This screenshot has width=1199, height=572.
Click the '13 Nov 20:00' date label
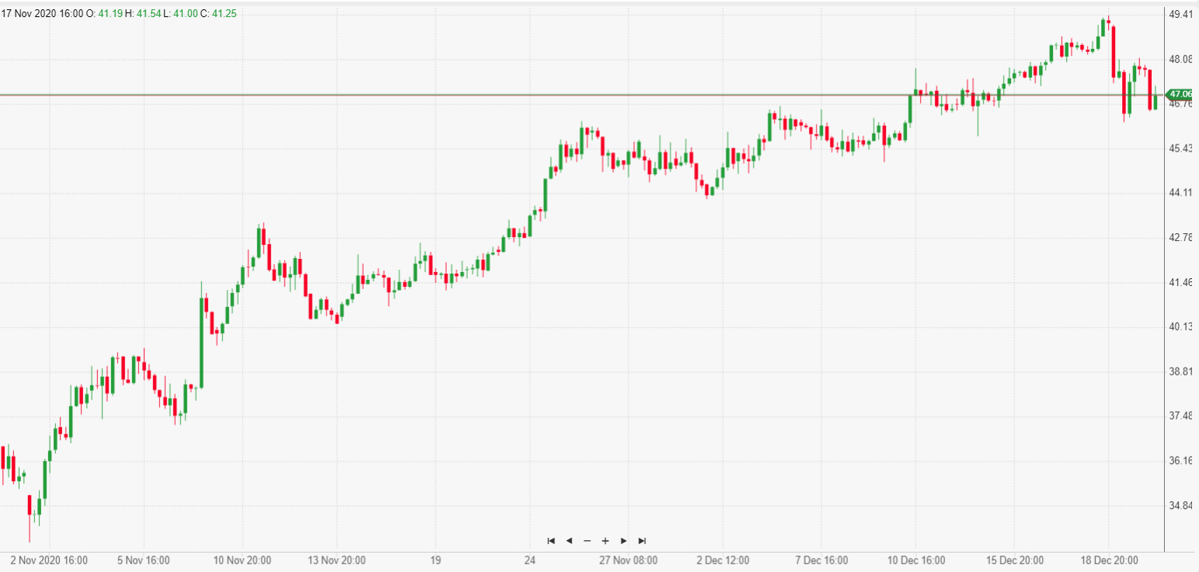click(336, 561)
